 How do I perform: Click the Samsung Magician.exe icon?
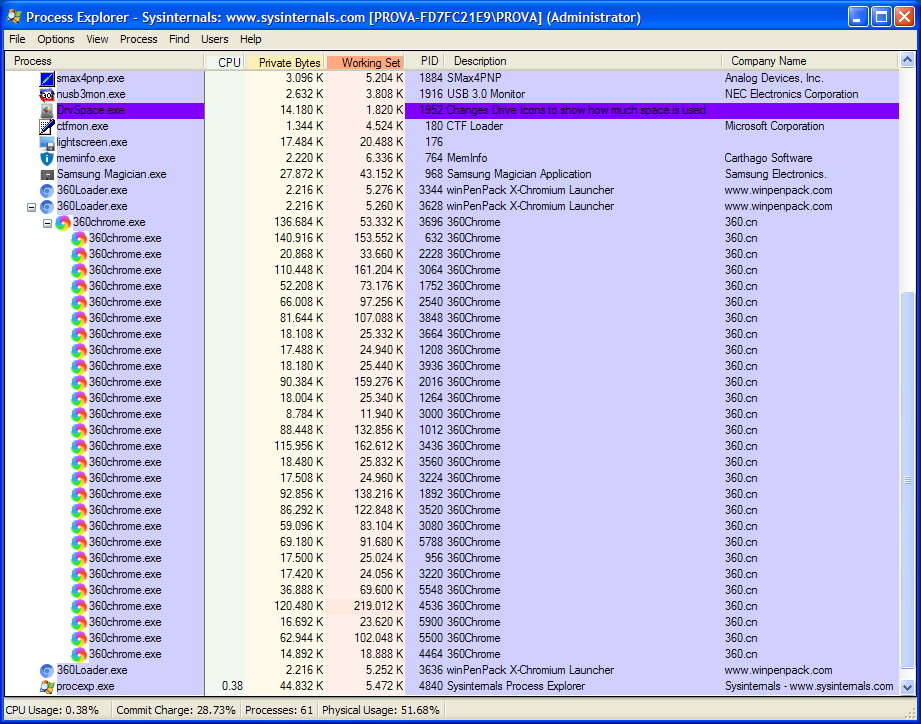(47, 174)
